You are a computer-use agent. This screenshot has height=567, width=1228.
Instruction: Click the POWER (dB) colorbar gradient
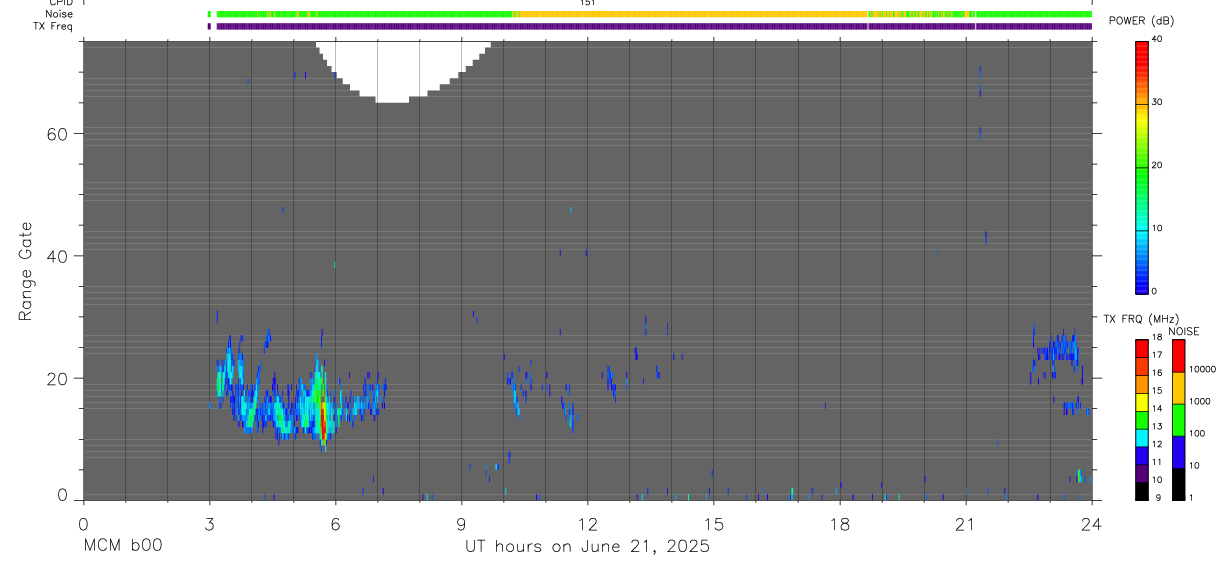[x=1142, y=166]
